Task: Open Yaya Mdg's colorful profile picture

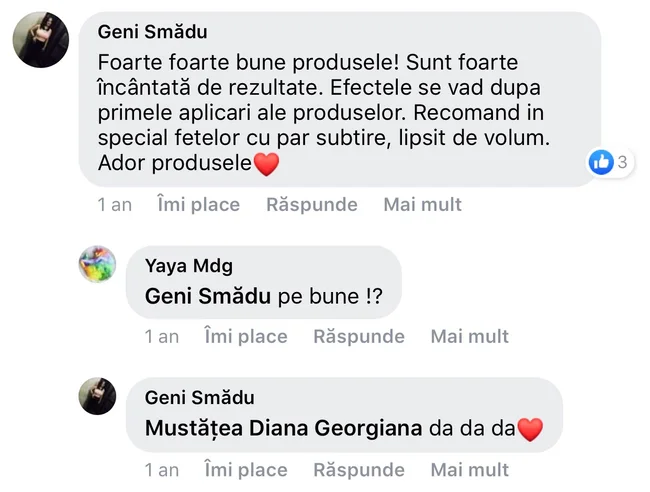Action: click(98, 265)
